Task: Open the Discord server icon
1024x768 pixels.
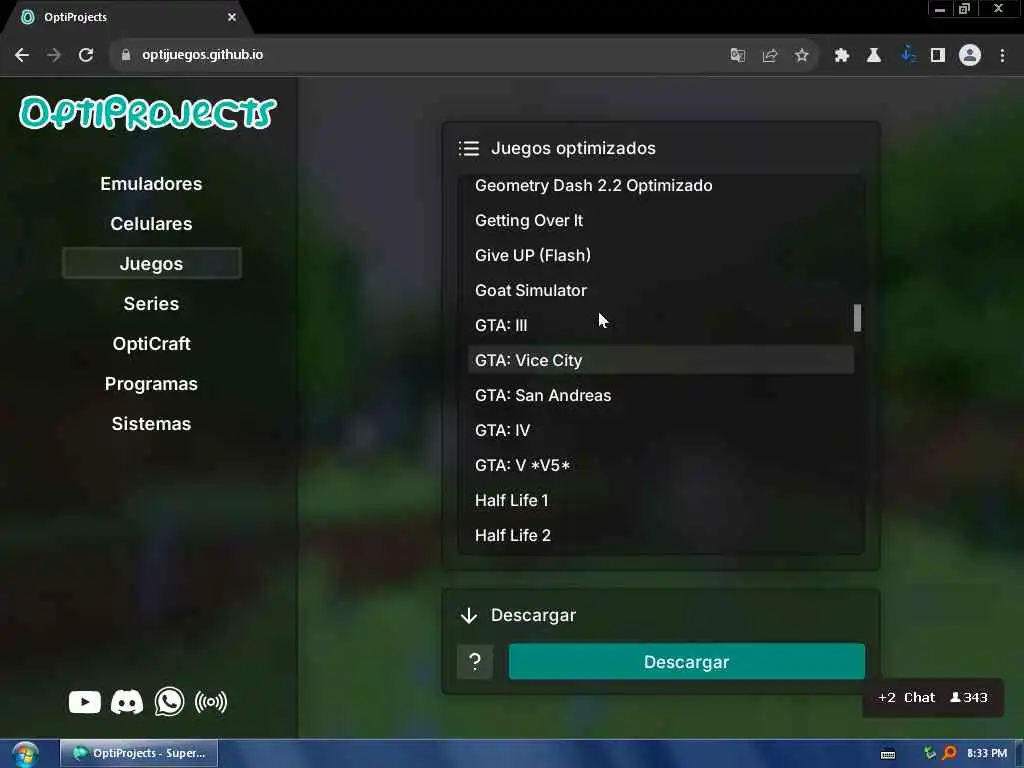Action: click(127, 702)
